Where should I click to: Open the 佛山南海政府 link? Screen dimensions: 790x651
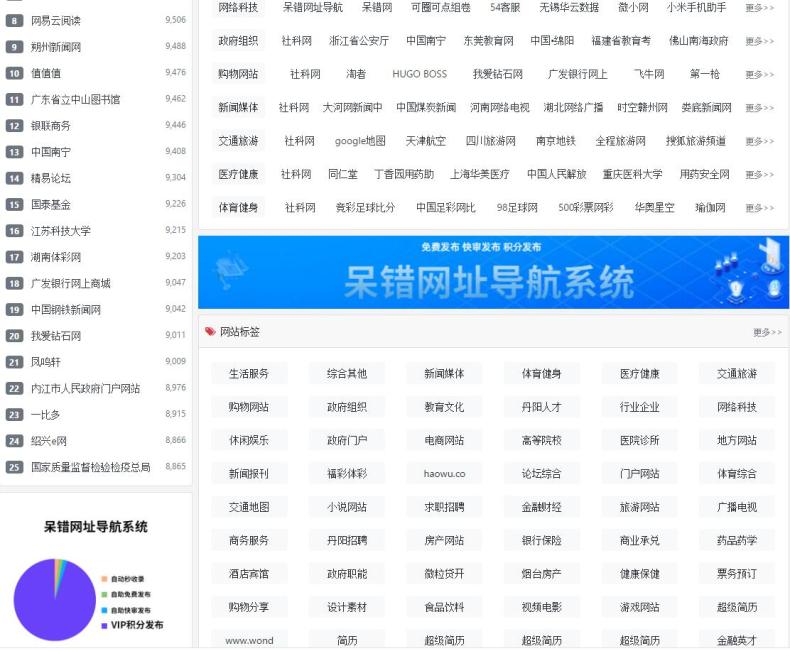coord(698,41)
